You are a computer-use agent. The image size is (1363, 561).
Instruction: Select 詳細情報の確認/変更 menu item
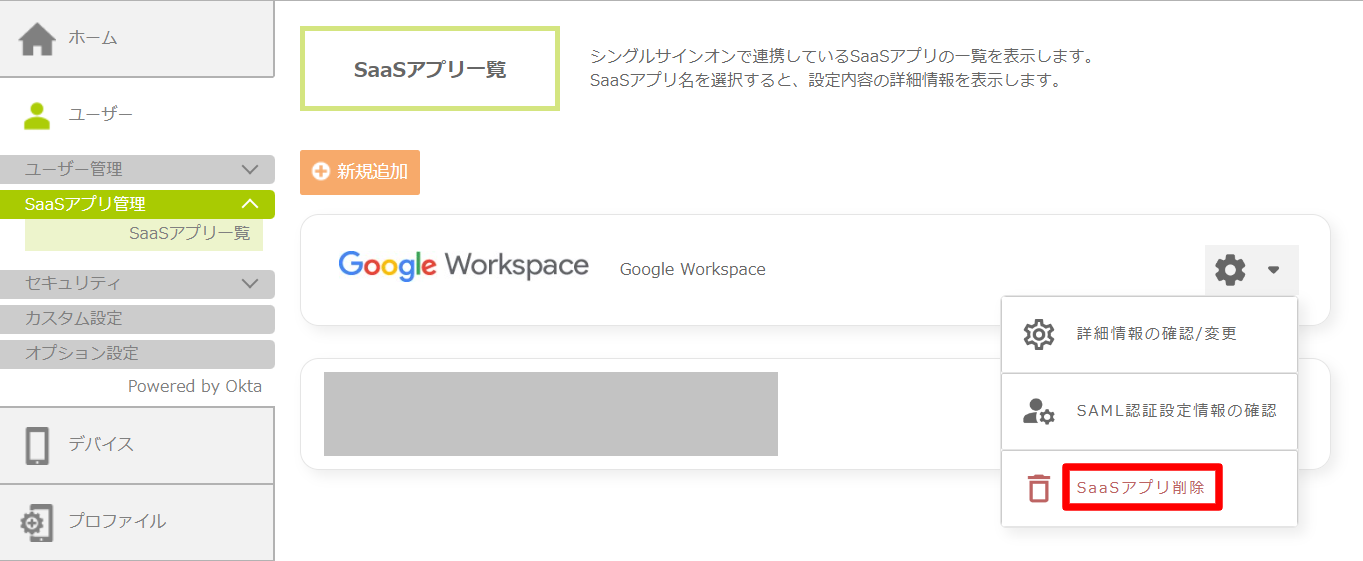click(1156, 334)
